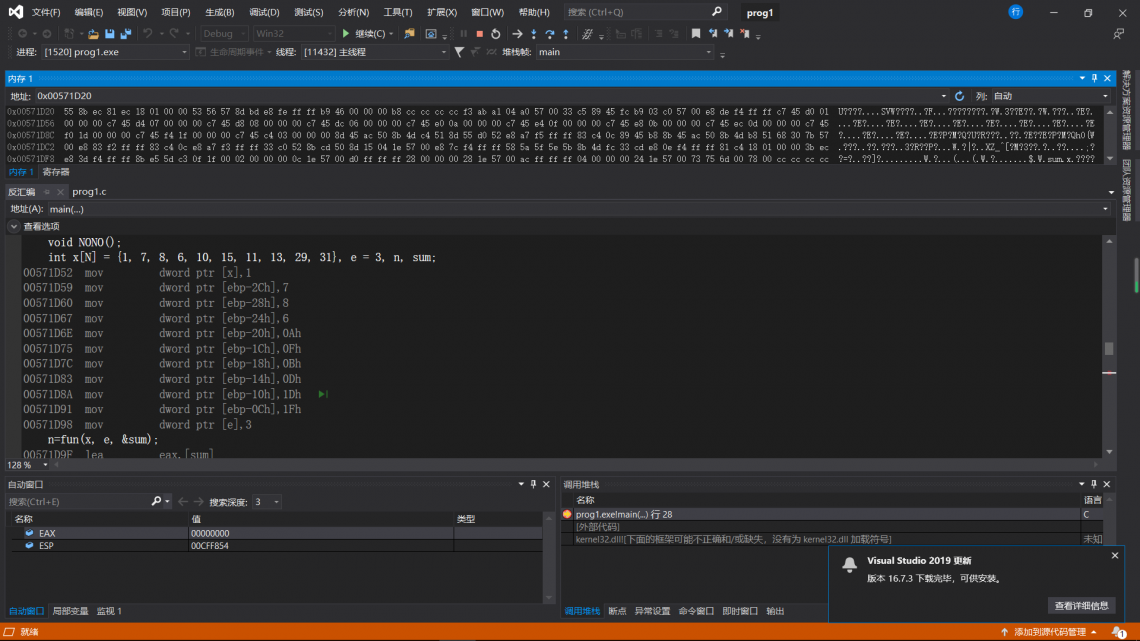Collapse the View Options expander in disassembly
The width and height of the screenshot is (1140, 641).
pyautogui.click(x=14, y=227)
